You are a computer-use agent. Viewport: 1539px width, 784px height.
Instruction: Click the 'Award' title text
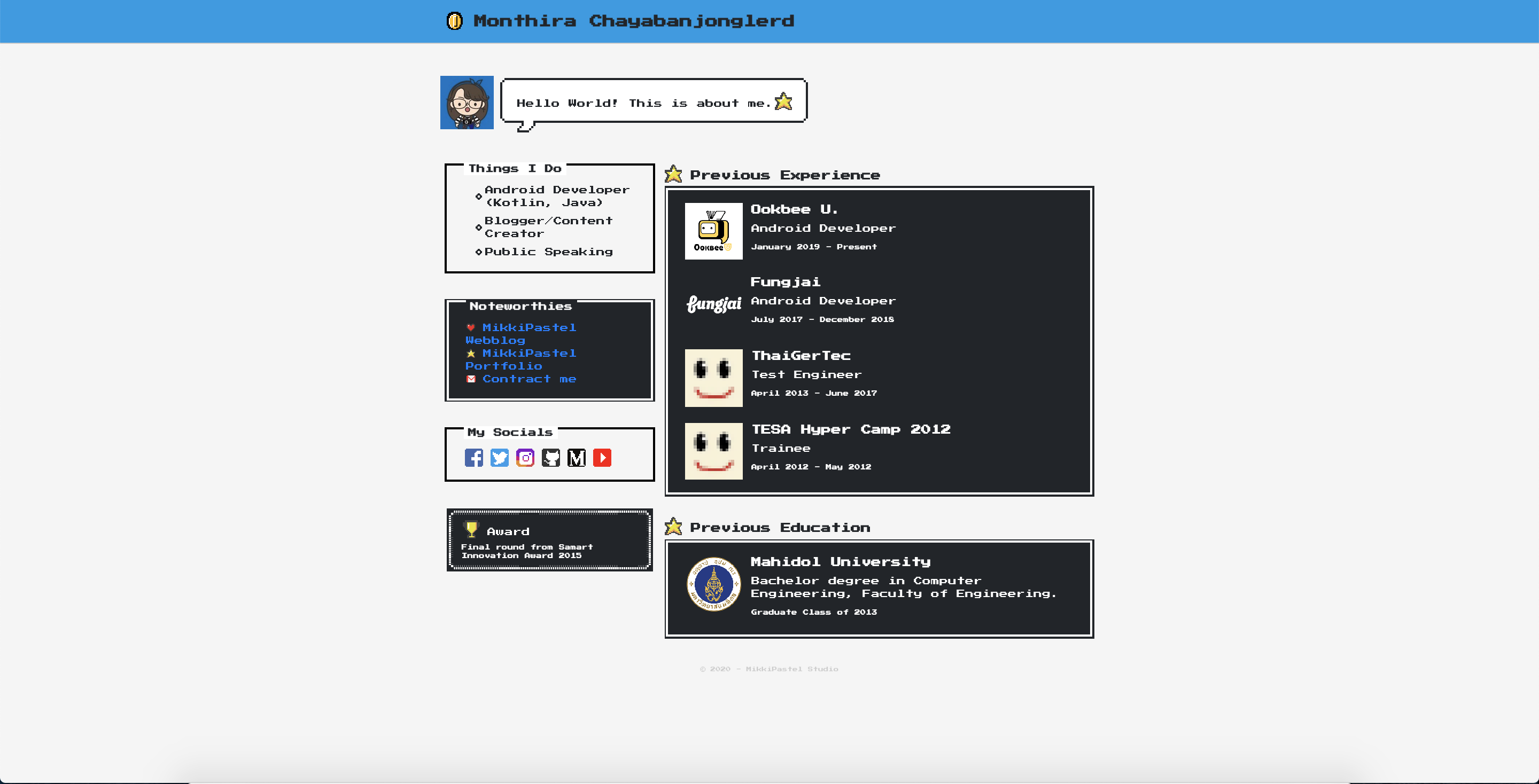(x=508, y=531)
